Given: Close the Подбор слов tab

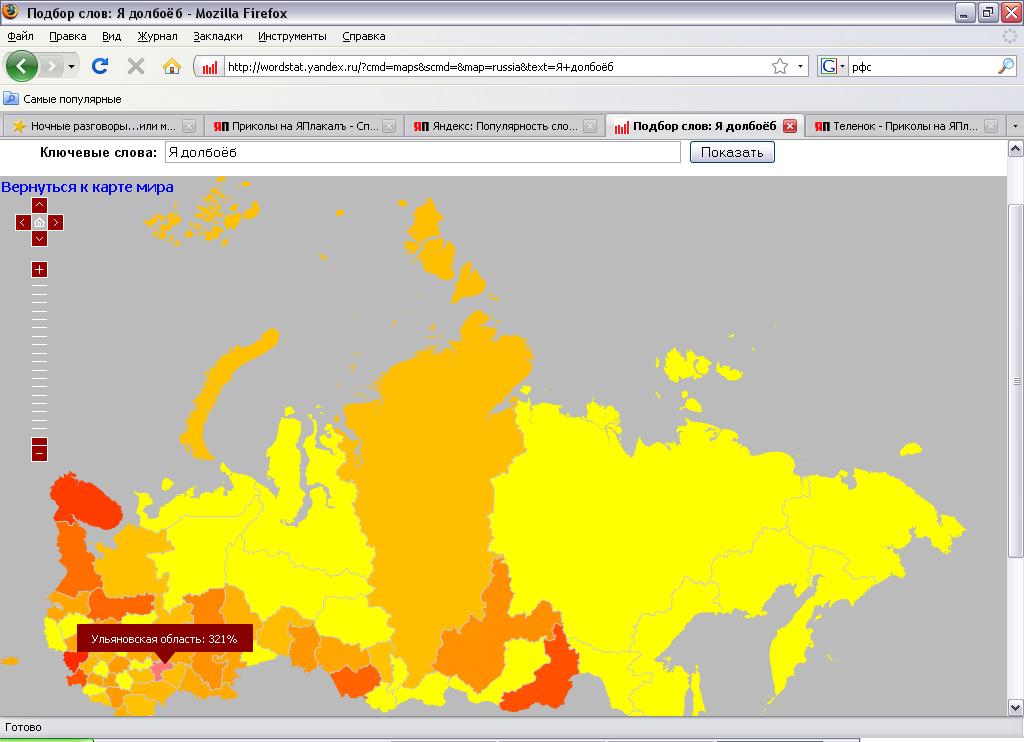Looking at the screenshot, I should [790, 126].
